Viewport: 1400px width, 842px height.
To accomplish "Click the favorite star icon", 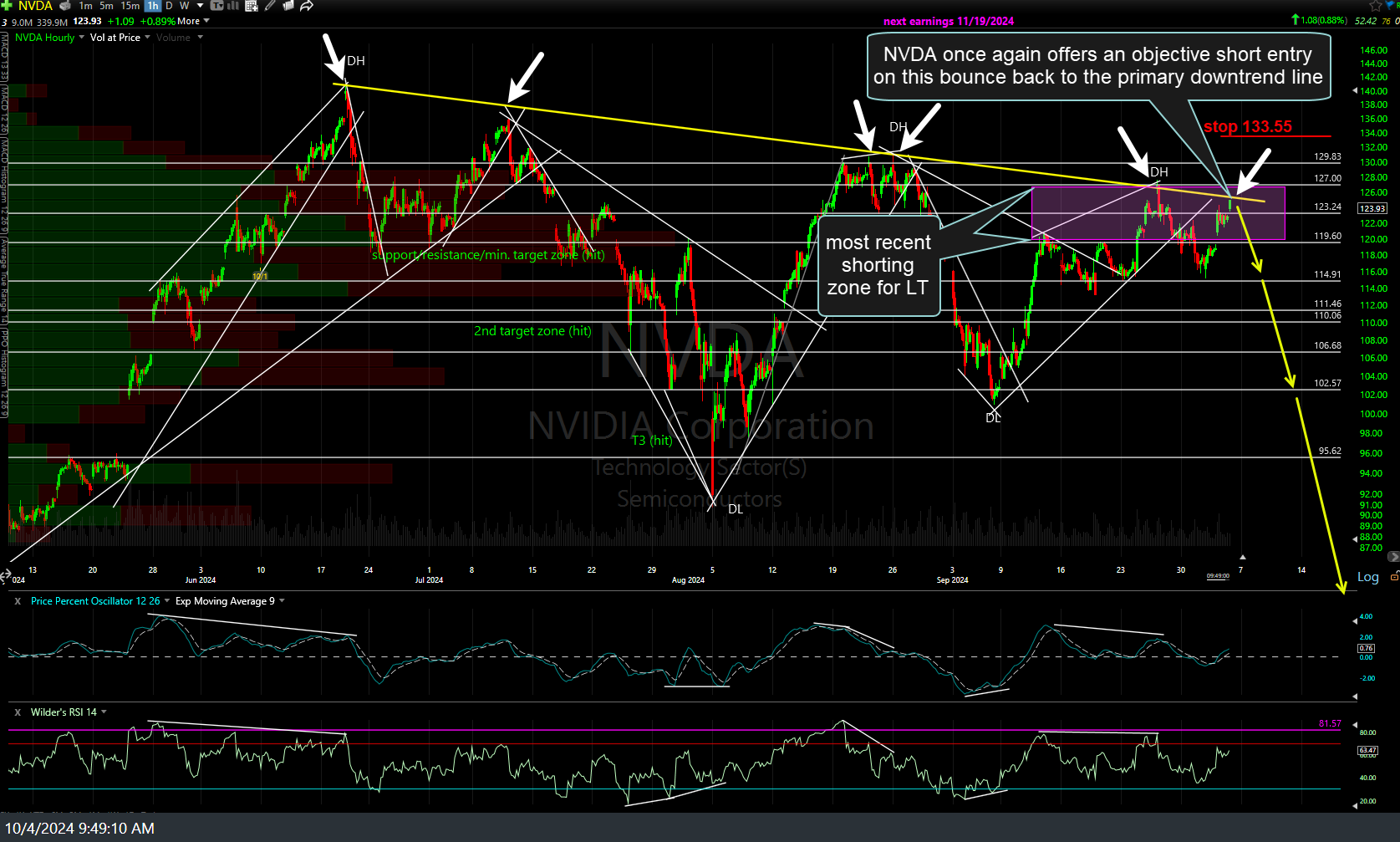I will (x=1376, y=6).
